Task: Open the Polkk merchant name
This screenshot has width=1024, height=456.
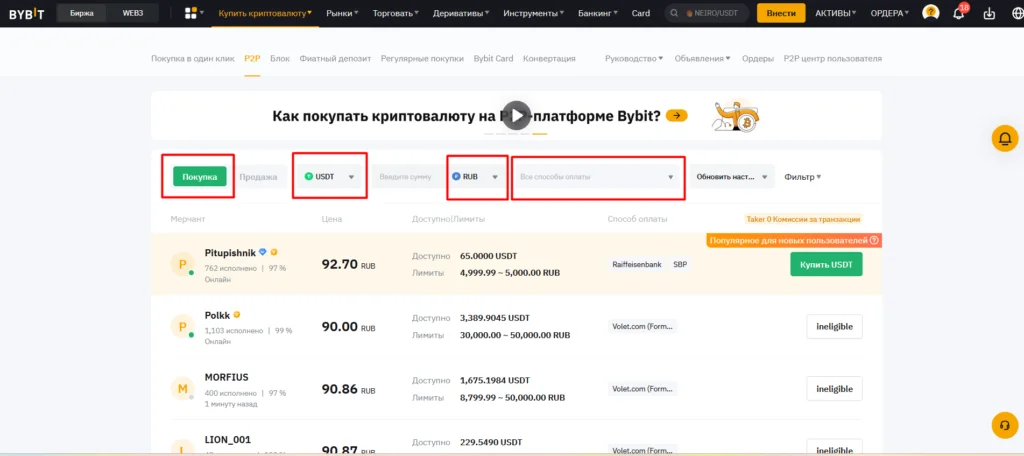Action: pos(217,315)
